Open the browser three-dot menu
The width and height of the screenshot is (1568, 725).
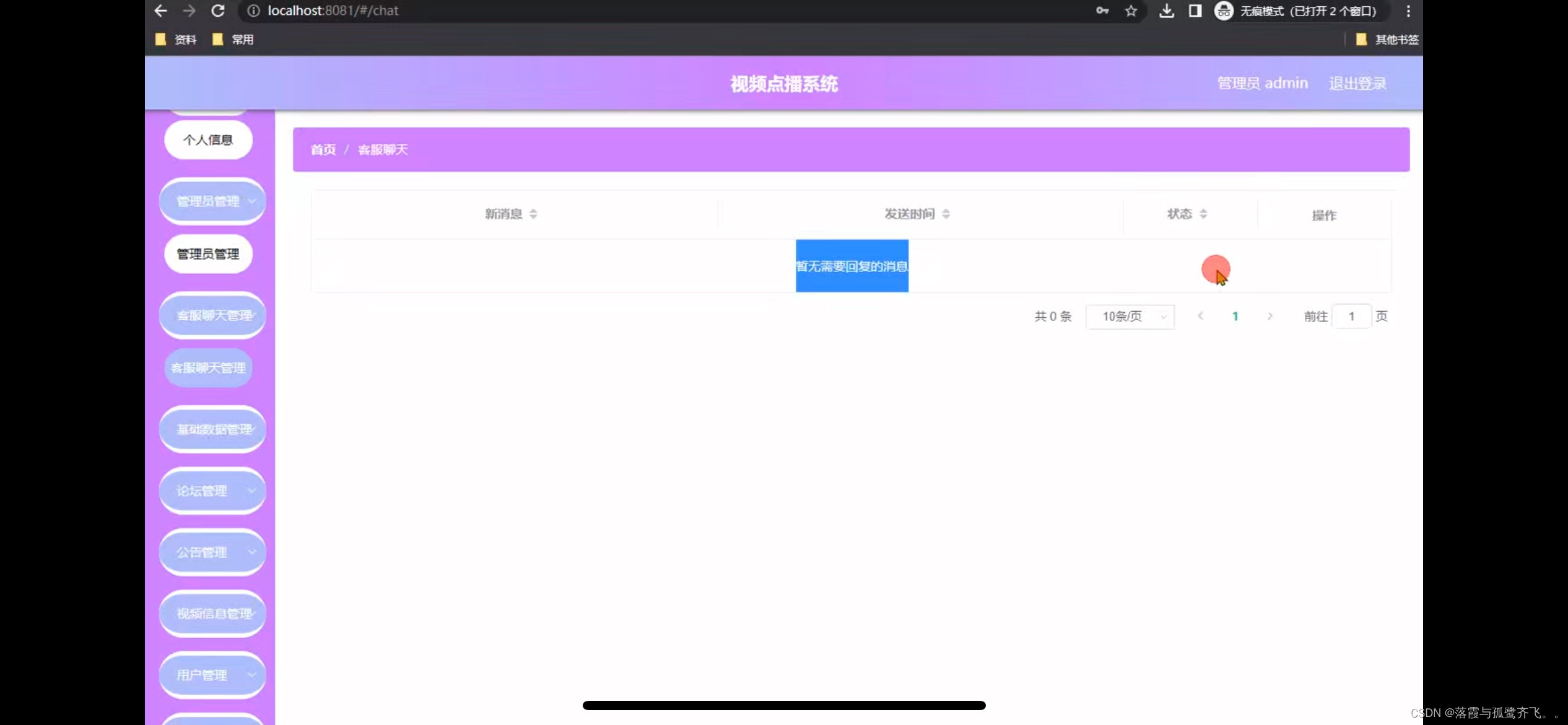pyautogui.click(x=1408, y=11)
